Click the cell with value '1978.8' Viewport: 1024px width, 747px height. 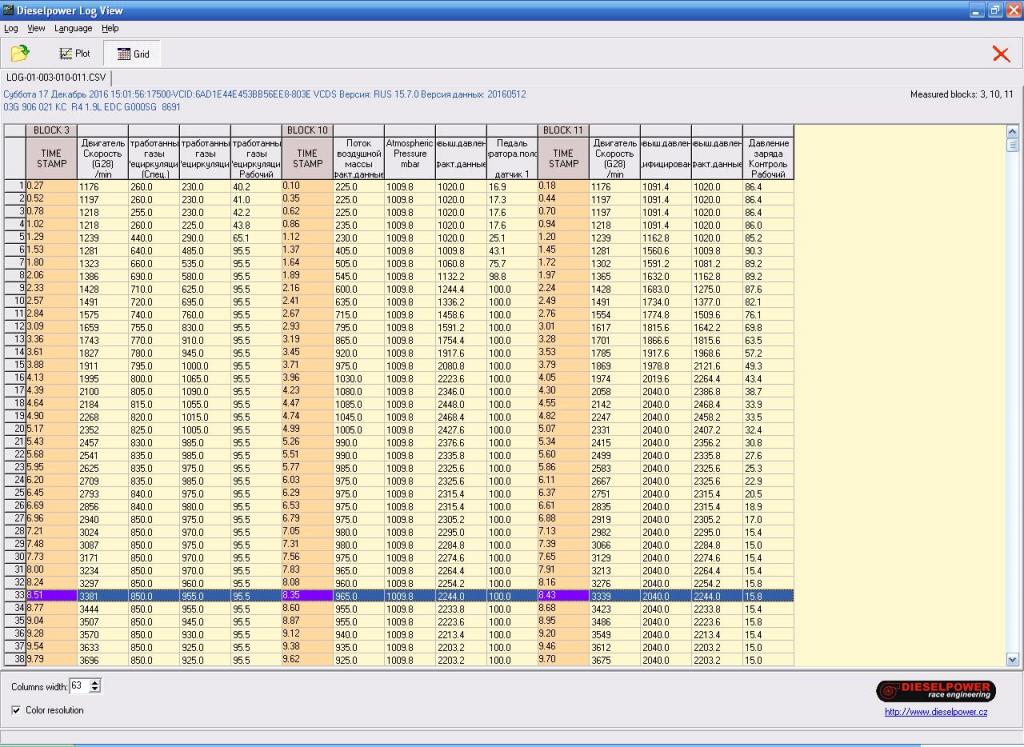point(665,365)
